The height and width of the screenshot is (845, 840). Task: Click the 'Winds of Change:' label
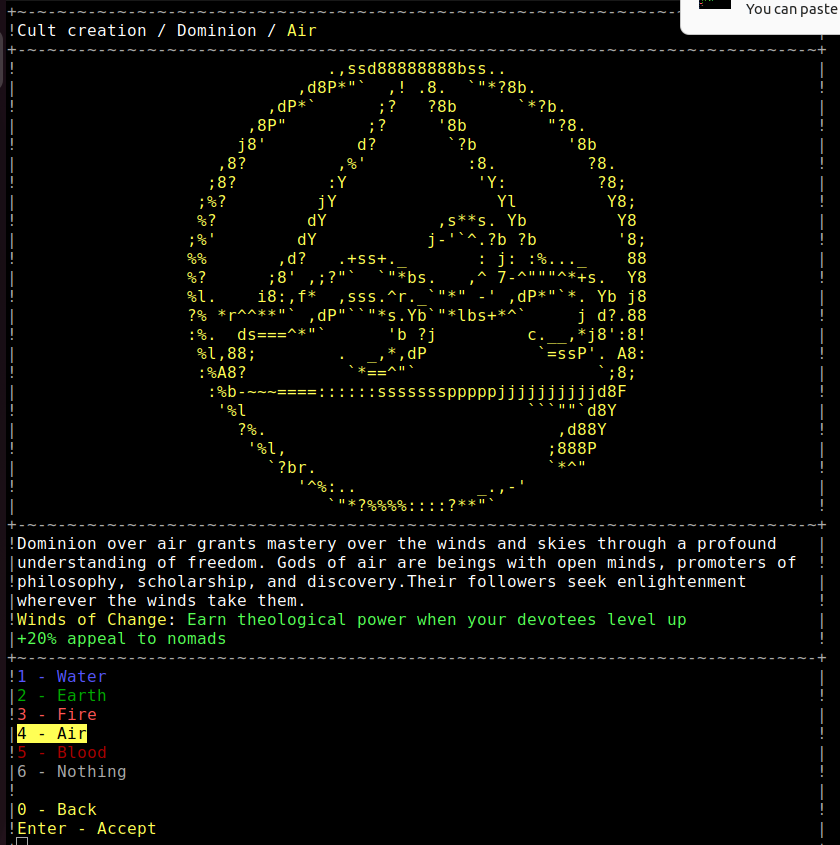(x=96, y=620)
